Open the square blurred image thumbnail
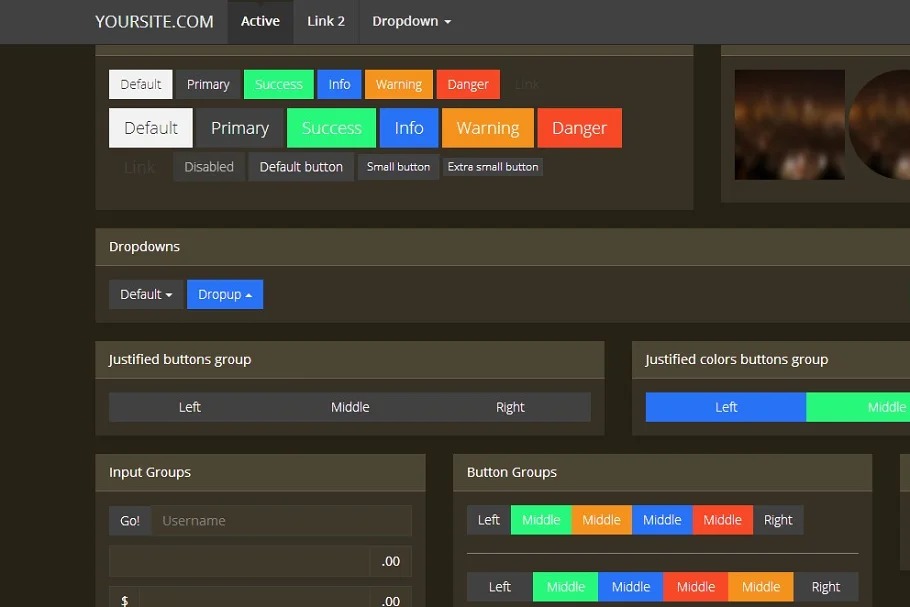 [789, 125]
